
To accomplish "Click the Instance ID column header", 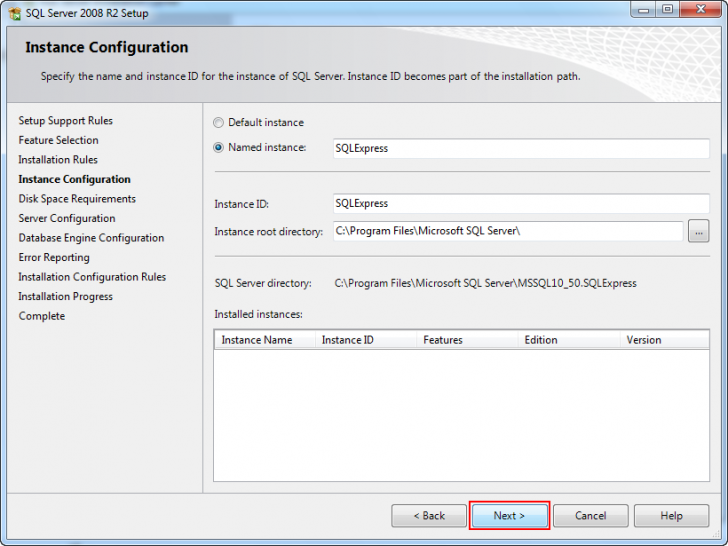I will pyautogui.click(x=366, y=340).
